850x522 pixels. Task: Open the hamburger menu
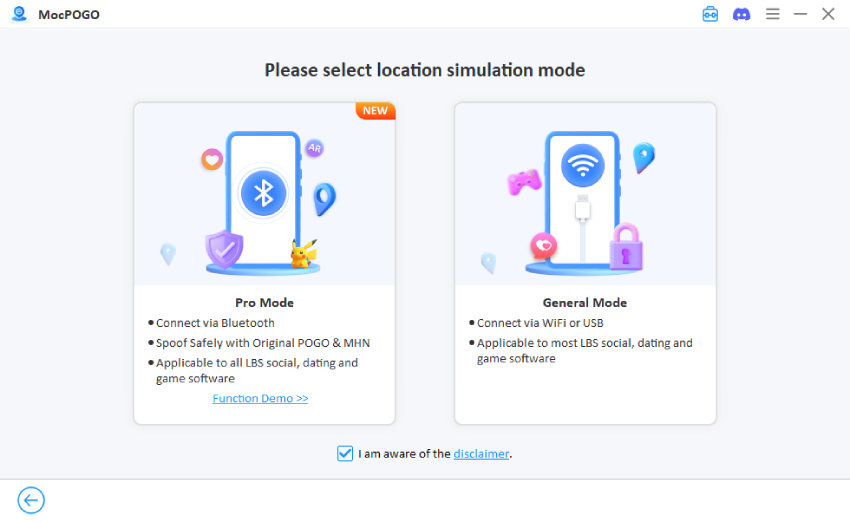(772, 14)
